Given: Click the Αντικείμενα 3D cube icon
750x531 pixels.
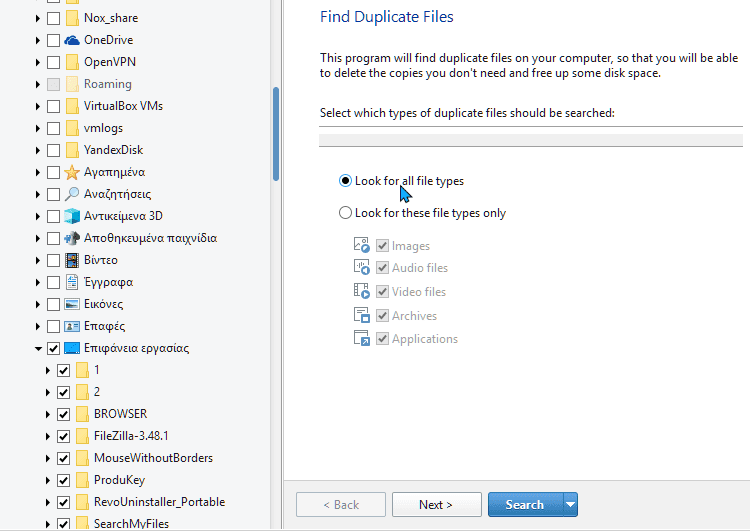Looking at the screenshot, I should (72, 216).
